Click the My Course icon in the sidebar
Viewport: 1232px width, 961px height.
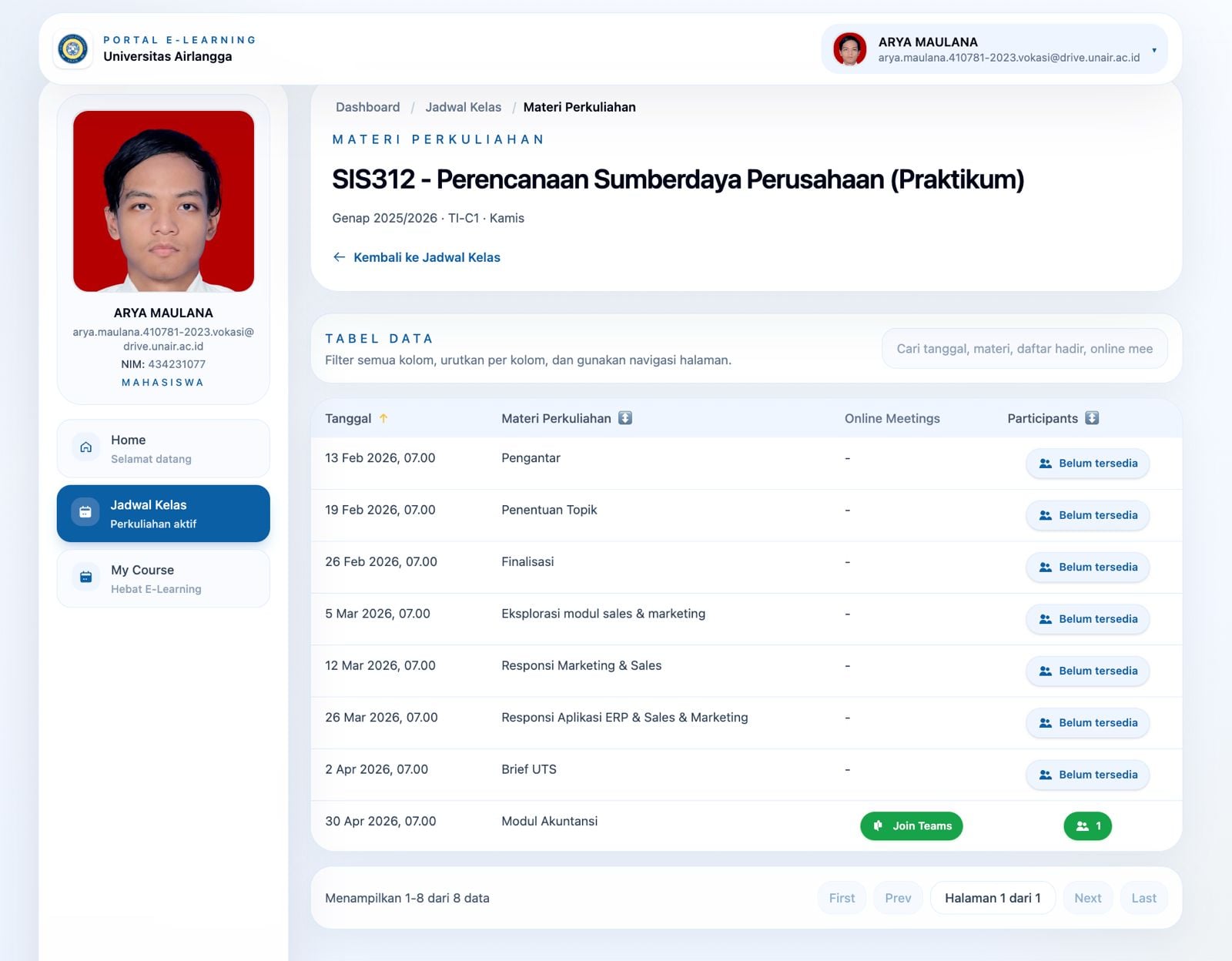click(85, 577)
